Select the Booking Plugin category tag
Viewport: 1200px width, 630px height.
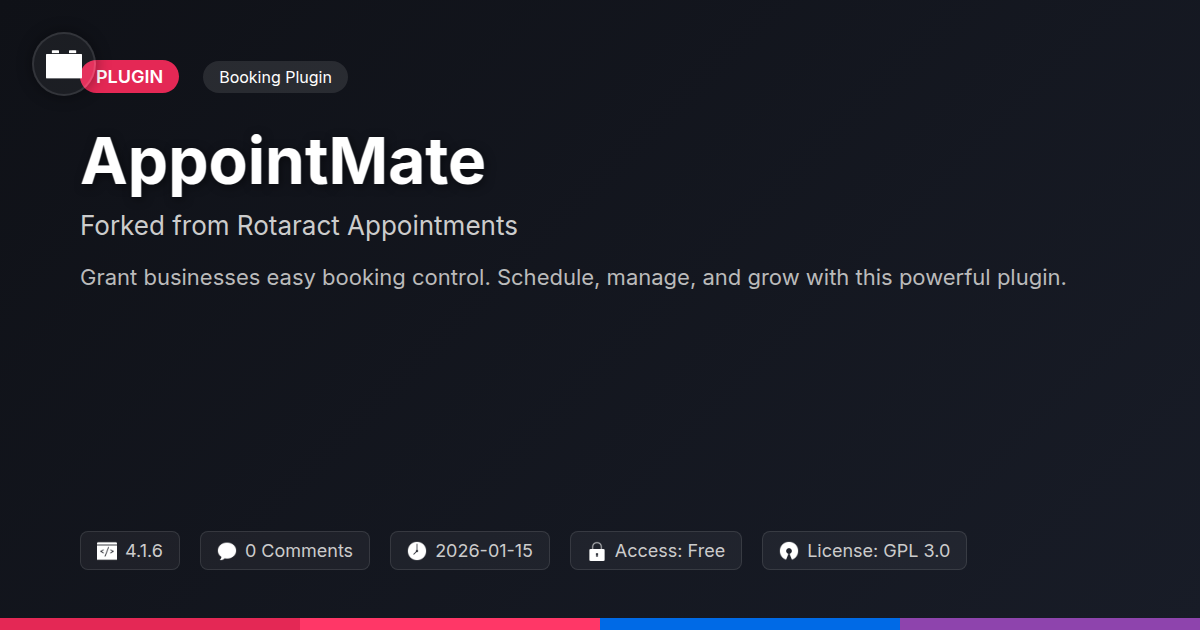[275, 77]
